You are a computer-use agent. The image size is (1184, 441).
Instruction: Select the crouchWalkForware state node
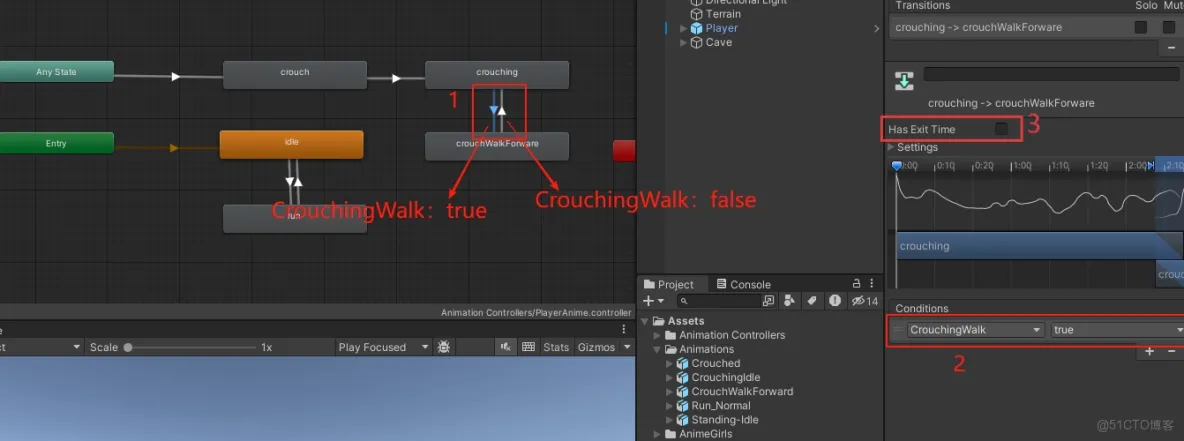click(497, 146)
